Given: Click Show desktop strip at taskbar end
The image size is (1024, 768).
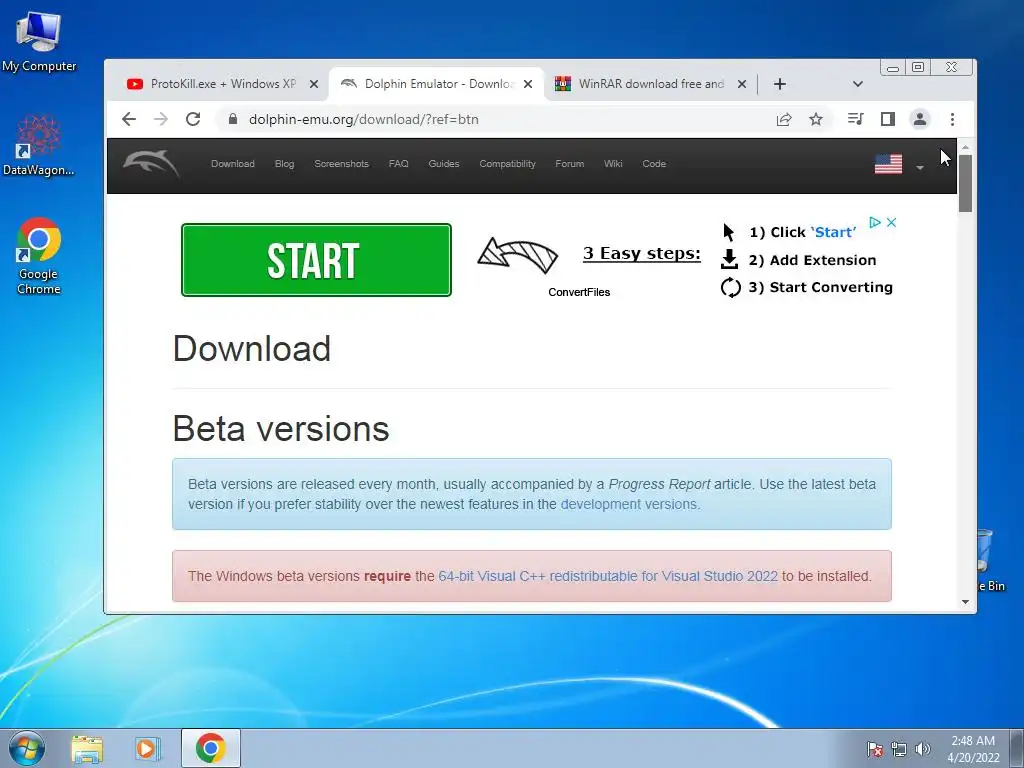Looking at the screenshot, I should (x=1017, y=748).
